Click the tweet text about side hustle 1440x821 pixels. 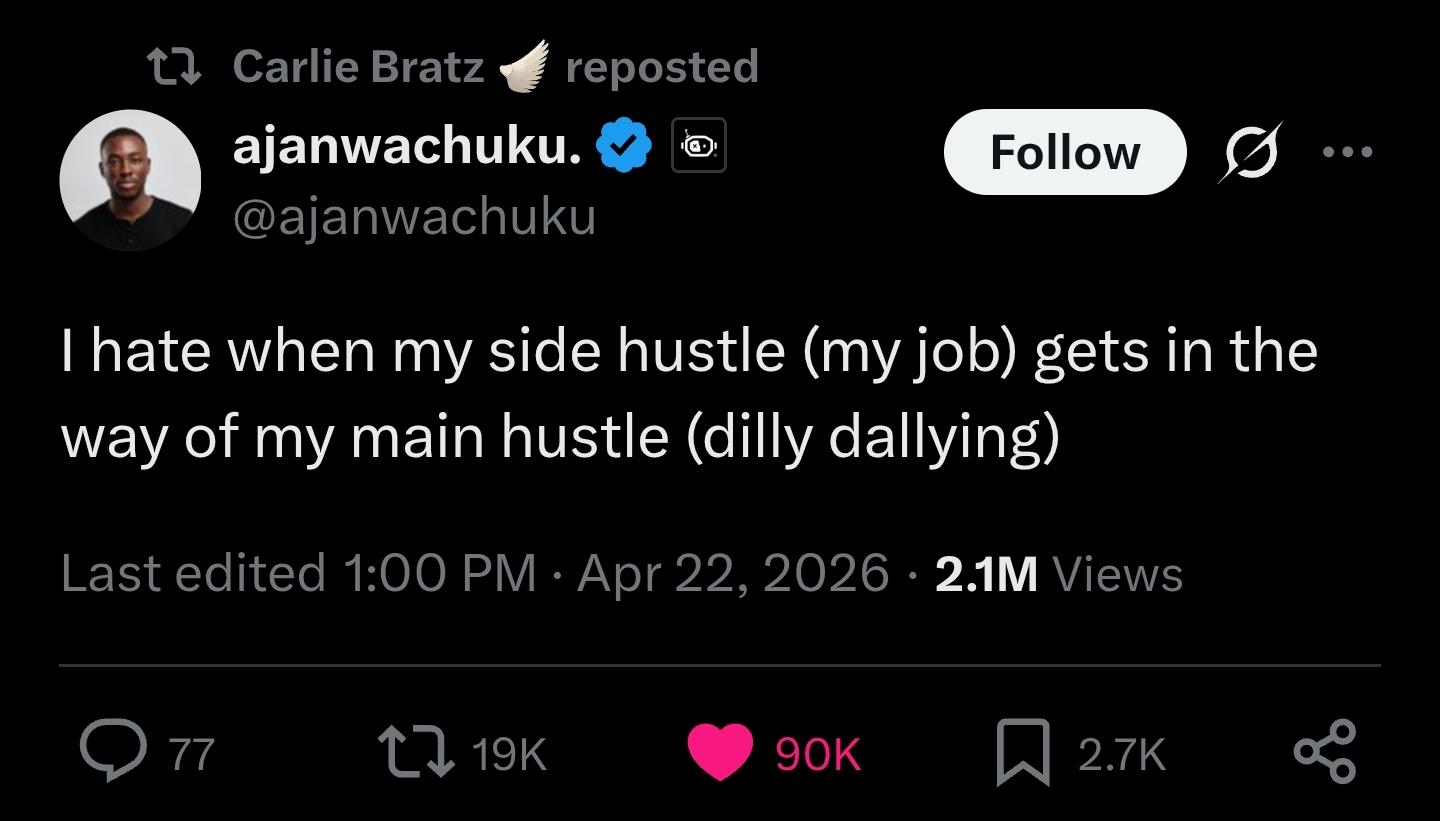[688, 394]
